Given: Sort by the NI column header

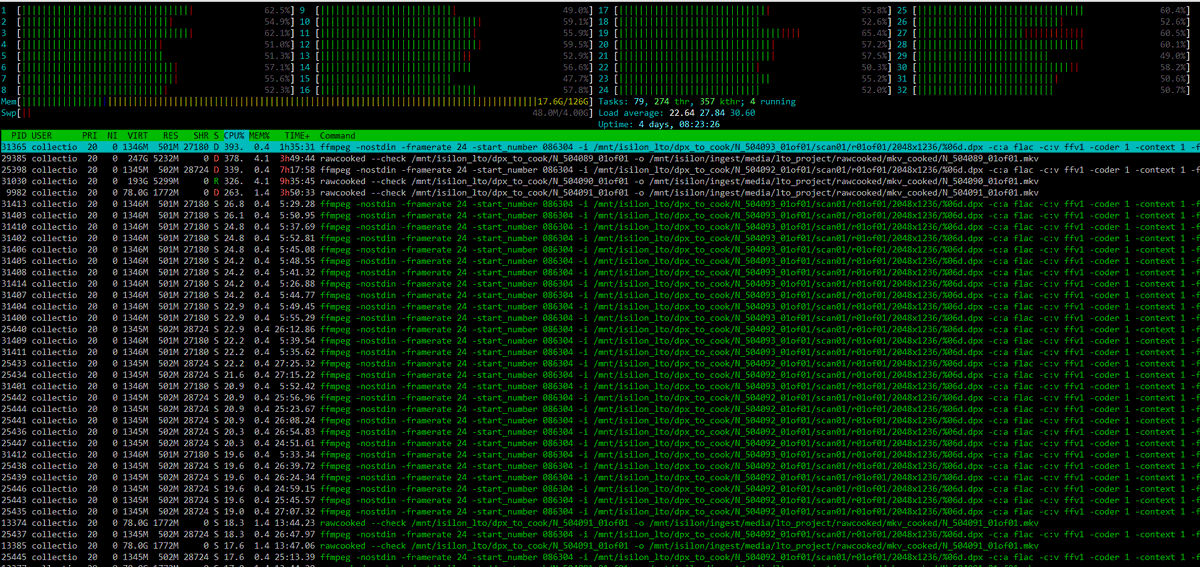Looking at the screenshot, I should tap(114, 135).
